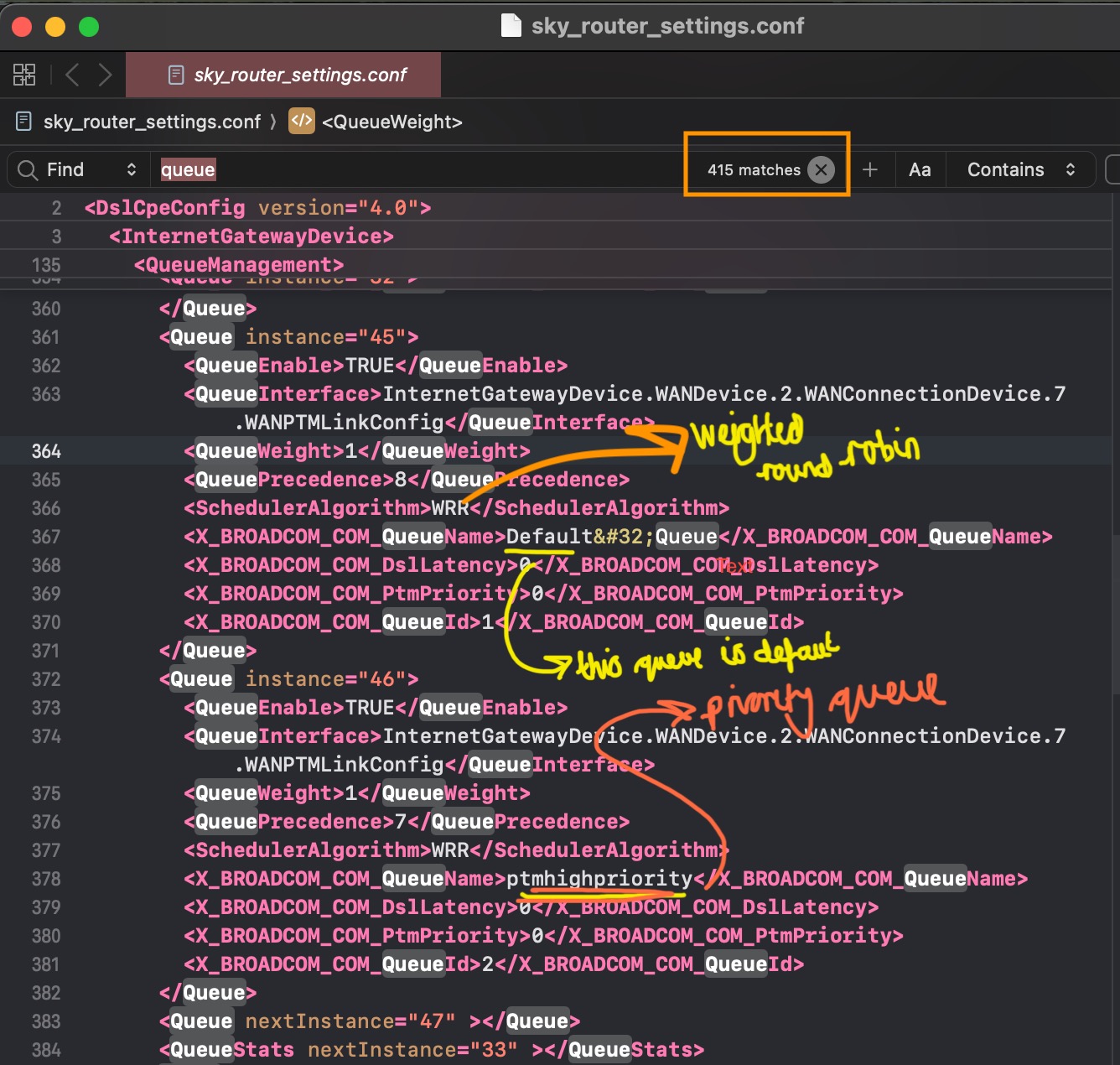Click the magnifying glass in Find bar

[28, 170]
